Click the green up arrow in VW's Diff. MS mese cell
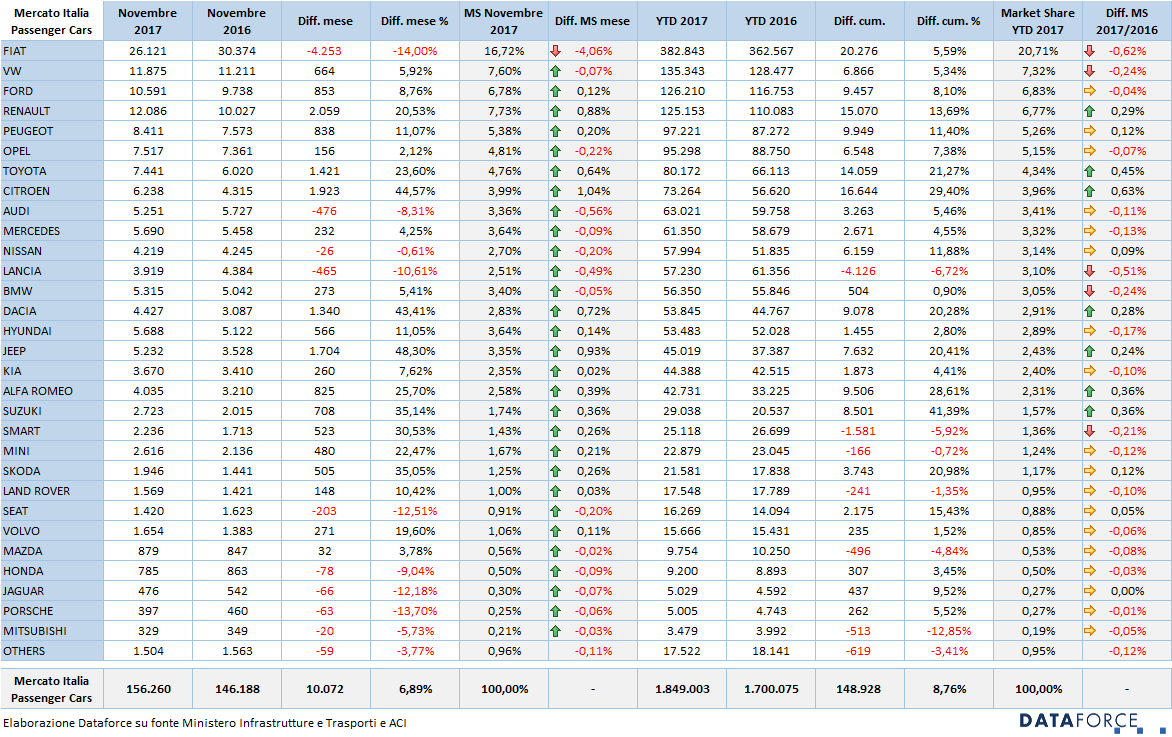The image size is (1172, 737). tap(555, 71)
